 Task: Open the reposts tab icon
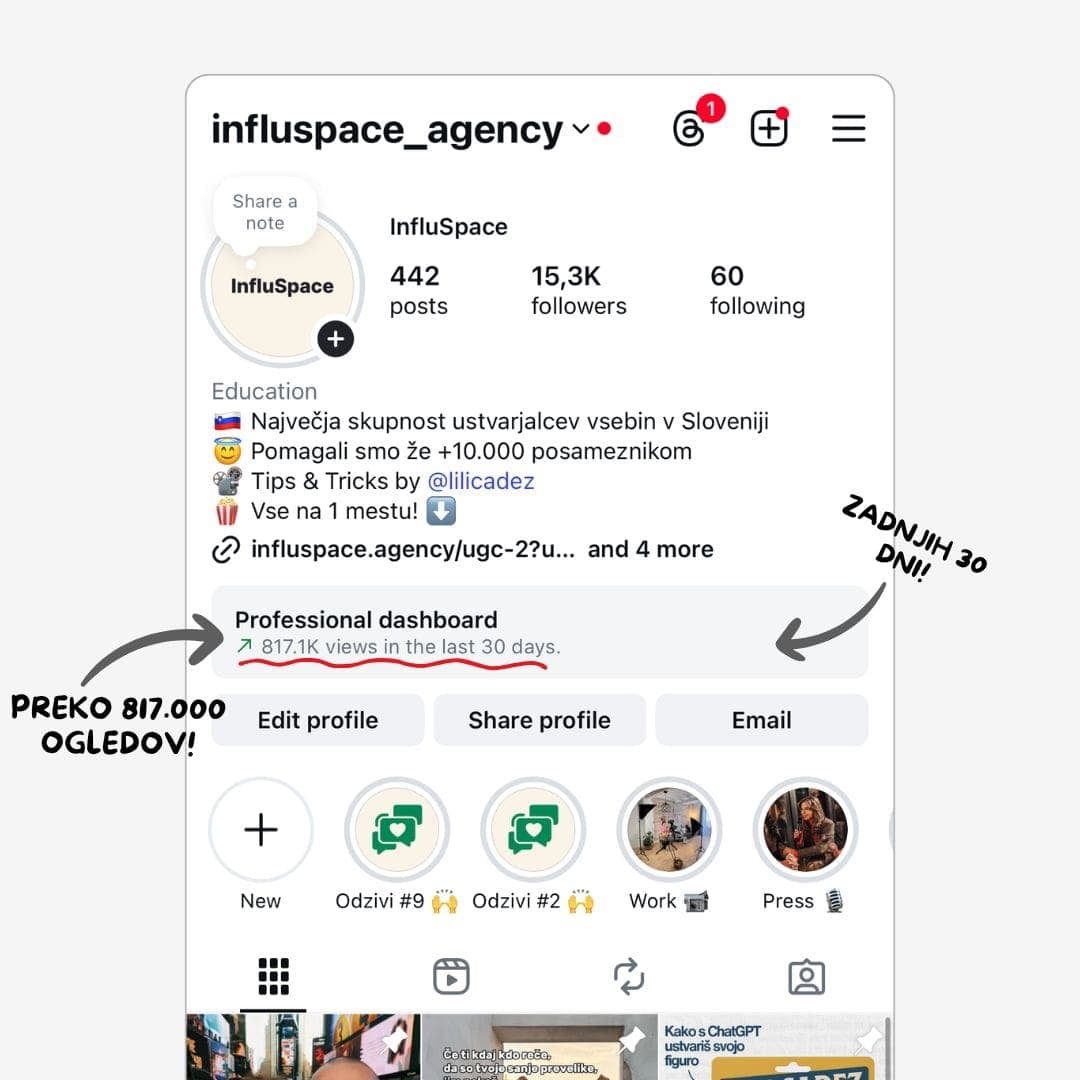tap(629, 976)
